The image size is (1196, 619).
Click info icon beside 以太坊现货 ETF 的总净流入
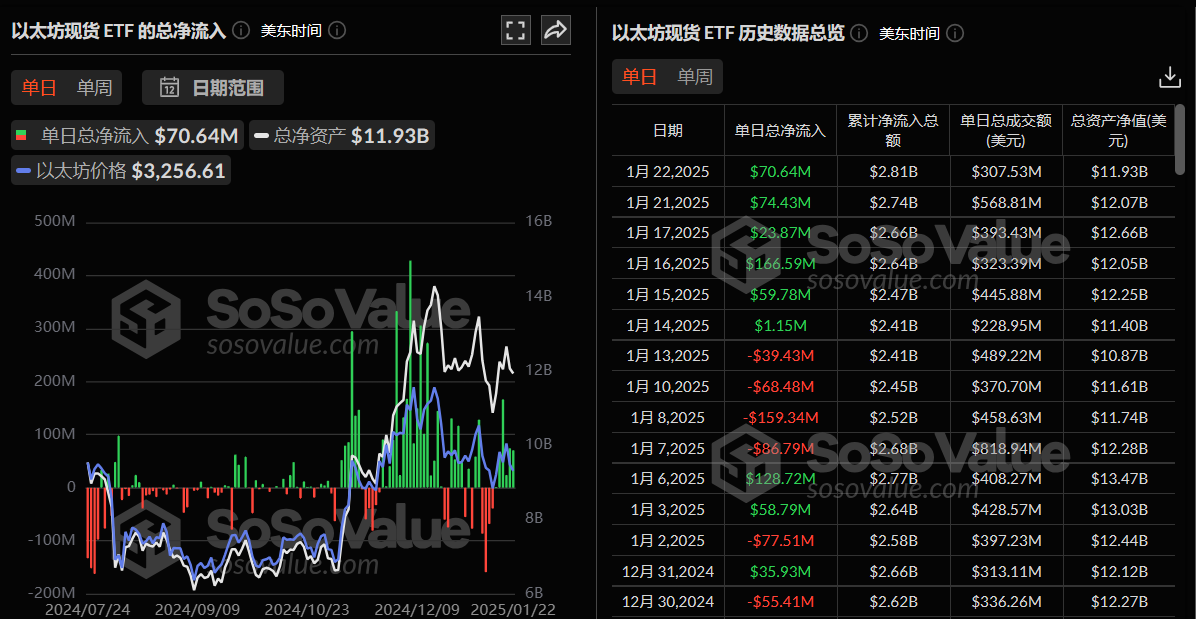point(241,30)
